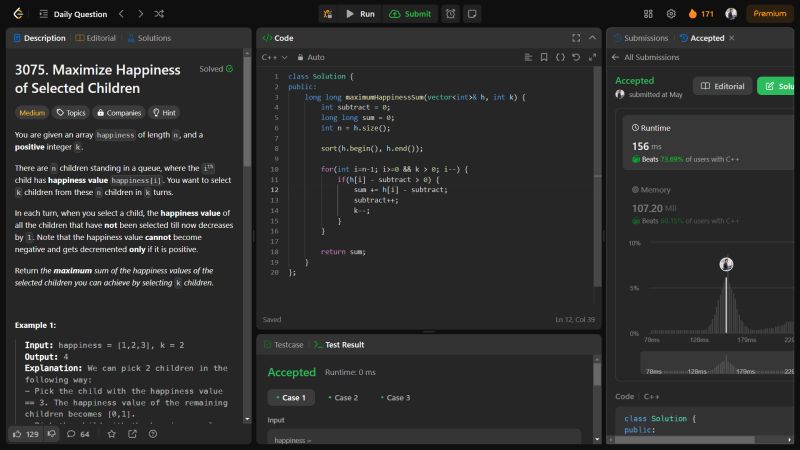Viewport: 800px width, 450px height.
Task: Submit the solution
Action: pyautogui.click(x=410, y=14)
